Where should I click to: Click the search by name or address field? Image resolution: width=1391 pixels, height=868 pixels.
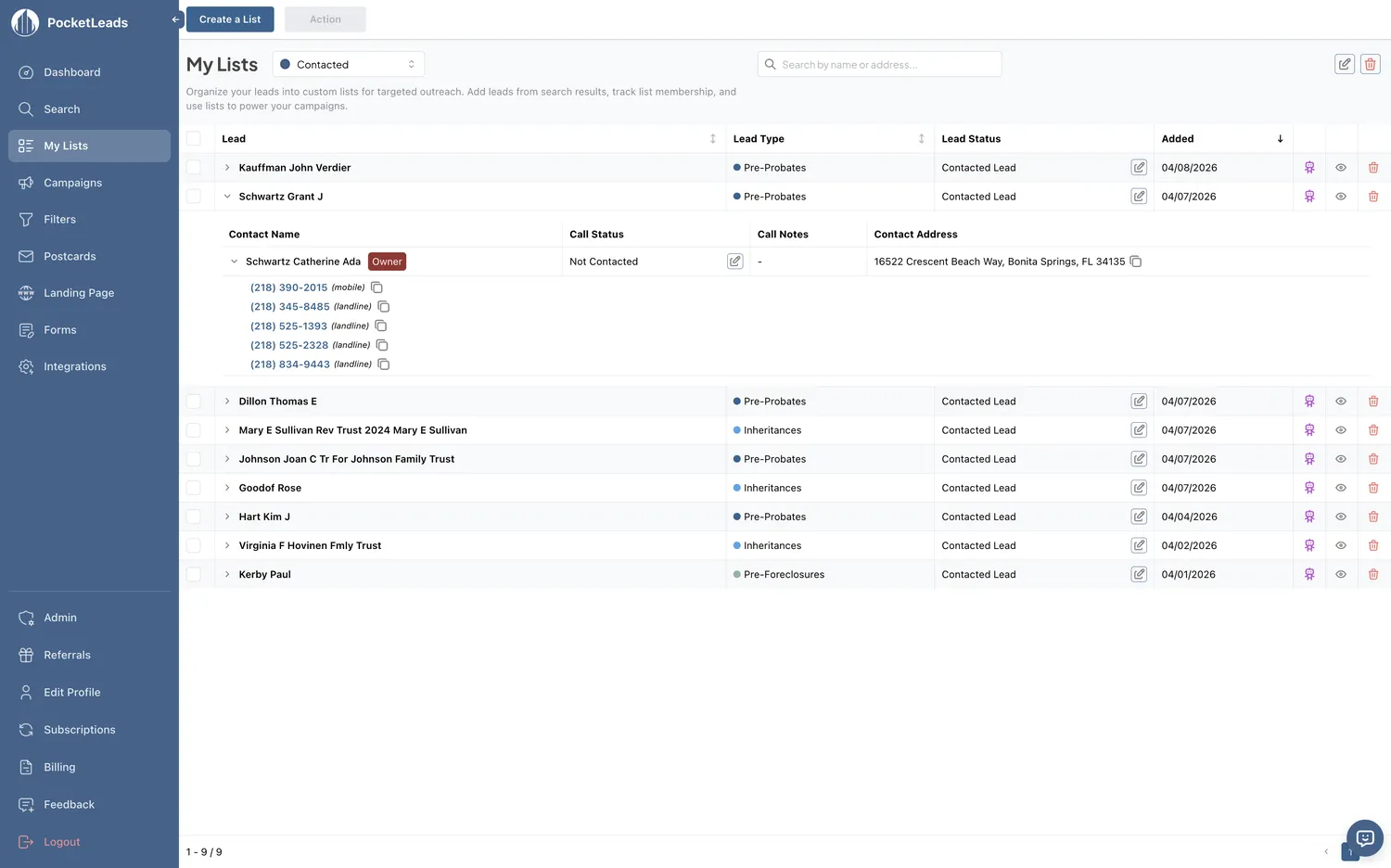[x=878, y=63]
